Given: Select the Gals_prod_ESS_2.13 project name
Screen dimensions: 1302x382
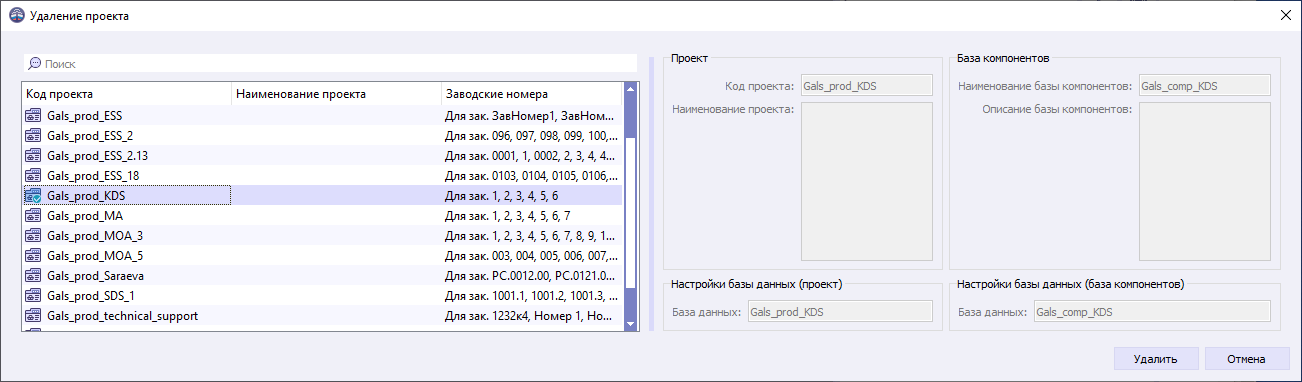Looking at the screenshot, I should [x=97, y=156].
